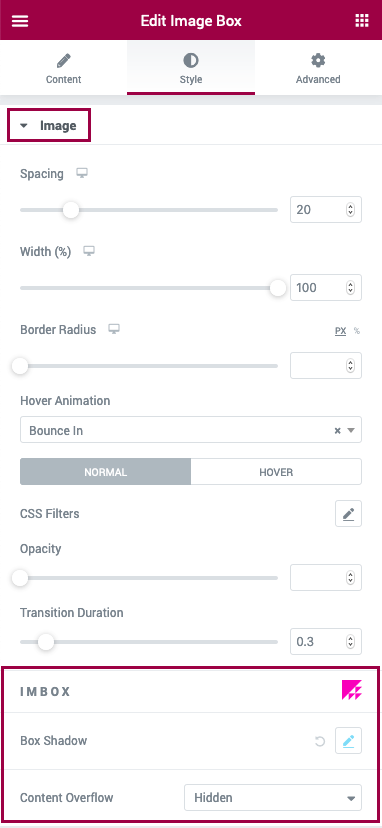
Task: Set Border Radius unit to percent
Action: click(357, 331)
